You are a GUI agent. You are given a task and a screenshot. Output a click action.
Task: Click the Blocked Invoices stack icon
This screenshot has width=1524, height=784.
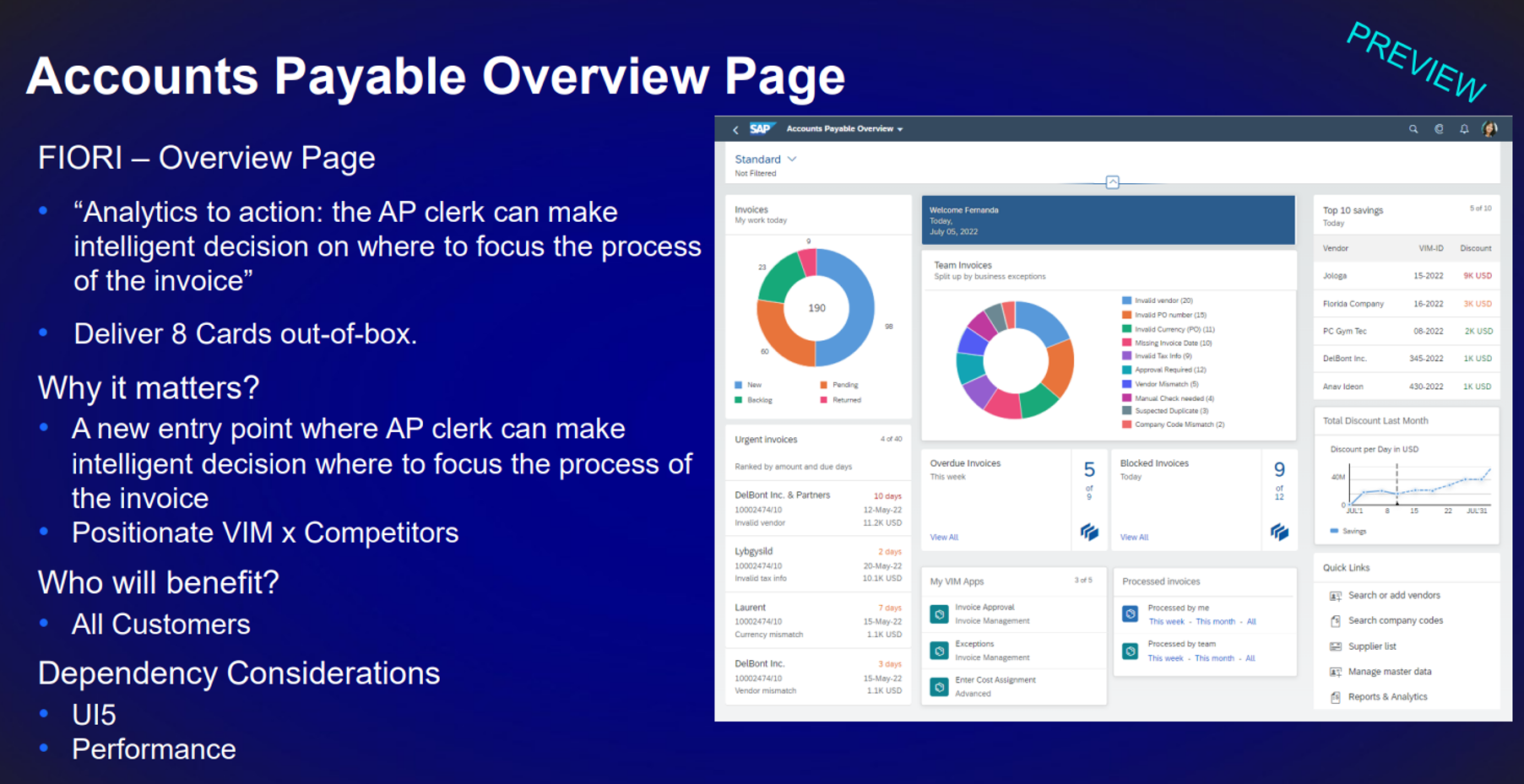coord(1279,532)
